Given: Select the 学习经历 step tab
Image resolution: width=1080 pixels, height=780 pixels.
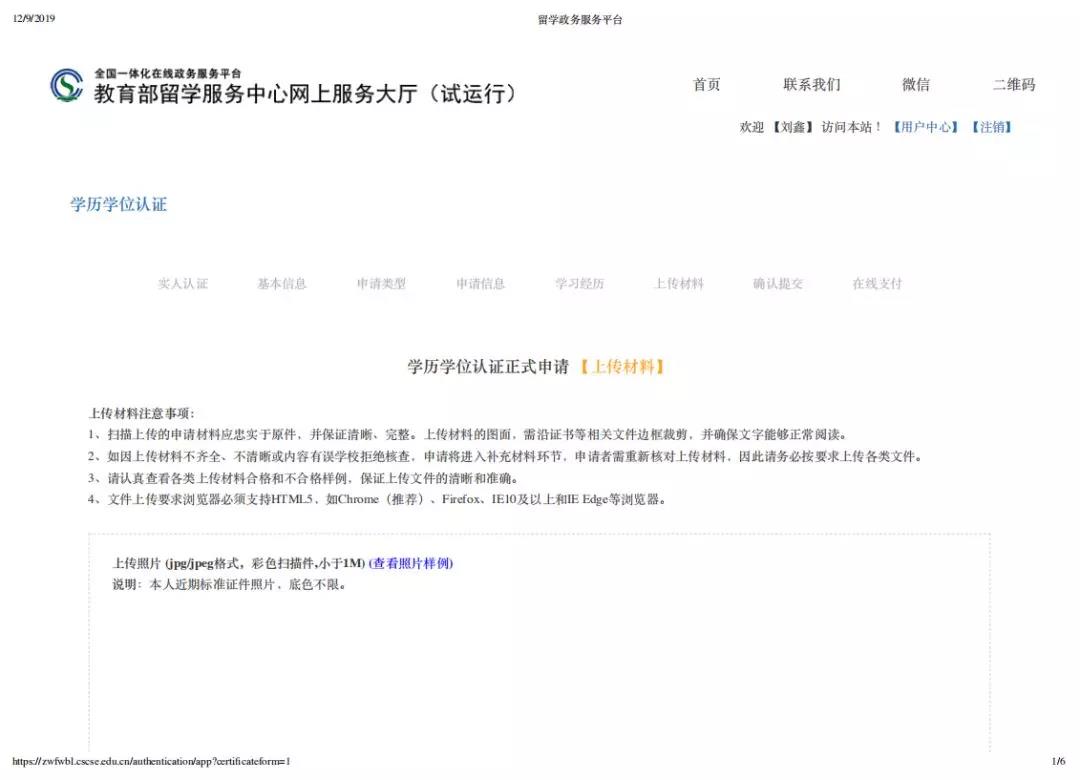Looking at the screenshot, I should coord(579,283).
